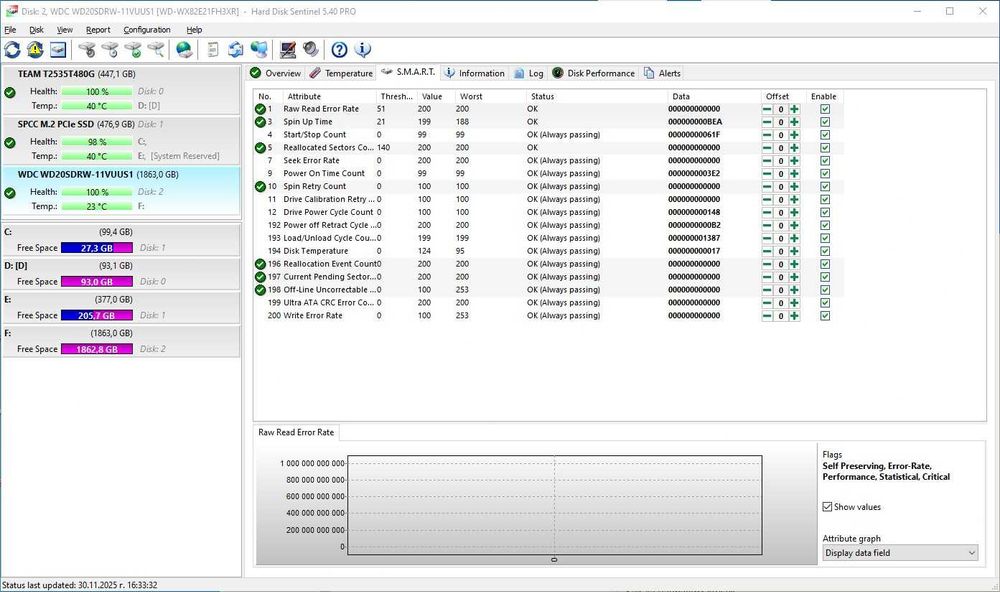
Task: Click the blue refresh arrows toolbar icon
Action: pos(12,49)
